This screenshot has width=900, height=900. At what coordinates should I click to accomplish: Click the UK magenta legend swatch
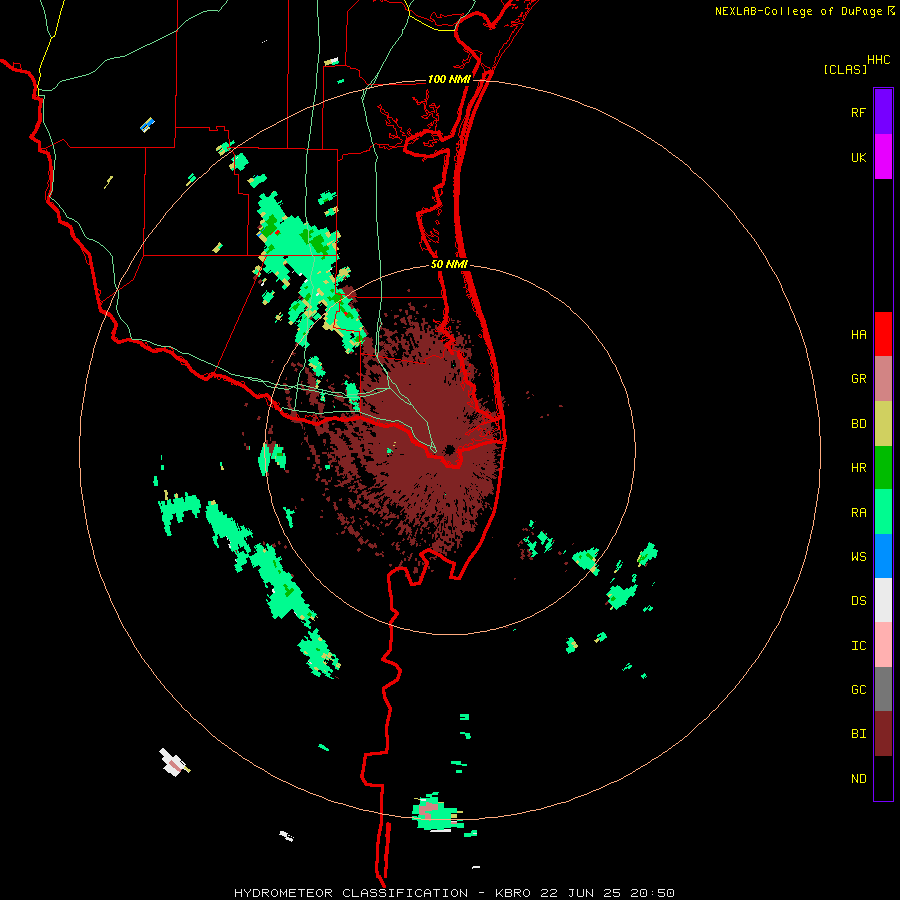coord(883,157)
